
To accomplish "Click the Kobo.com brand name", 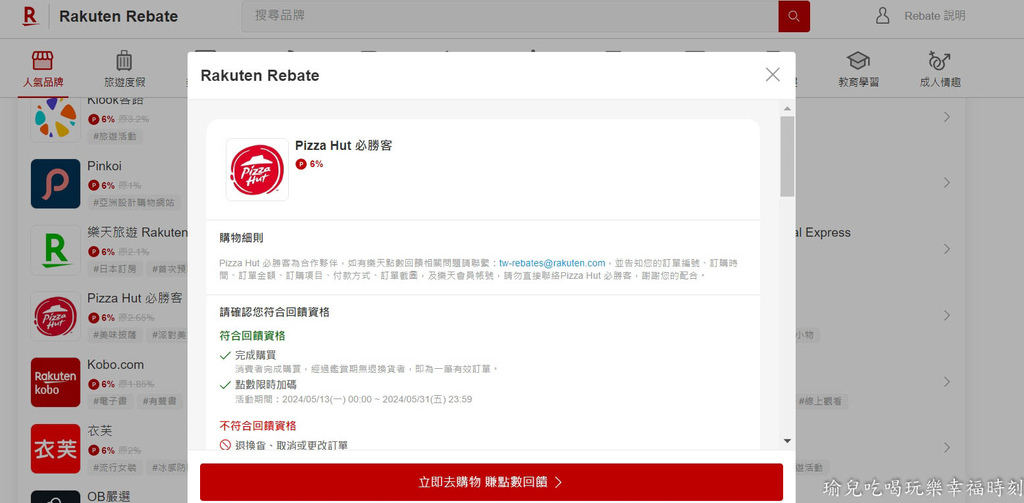I will coord(116,365).
